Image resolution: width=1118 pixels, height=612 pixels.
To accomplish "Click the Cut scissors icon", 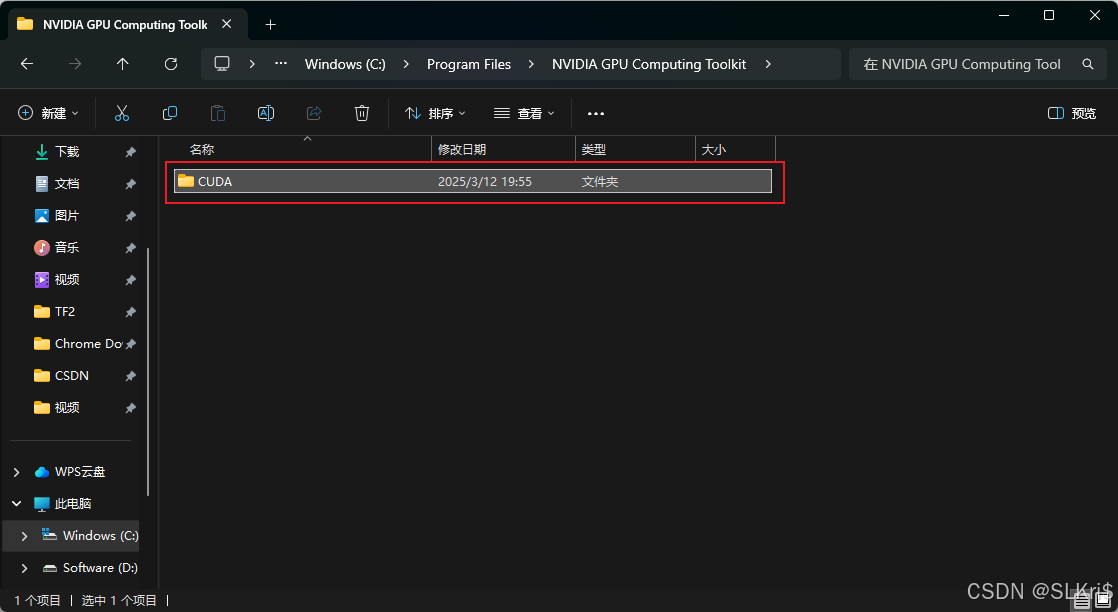I will [122, 113].
